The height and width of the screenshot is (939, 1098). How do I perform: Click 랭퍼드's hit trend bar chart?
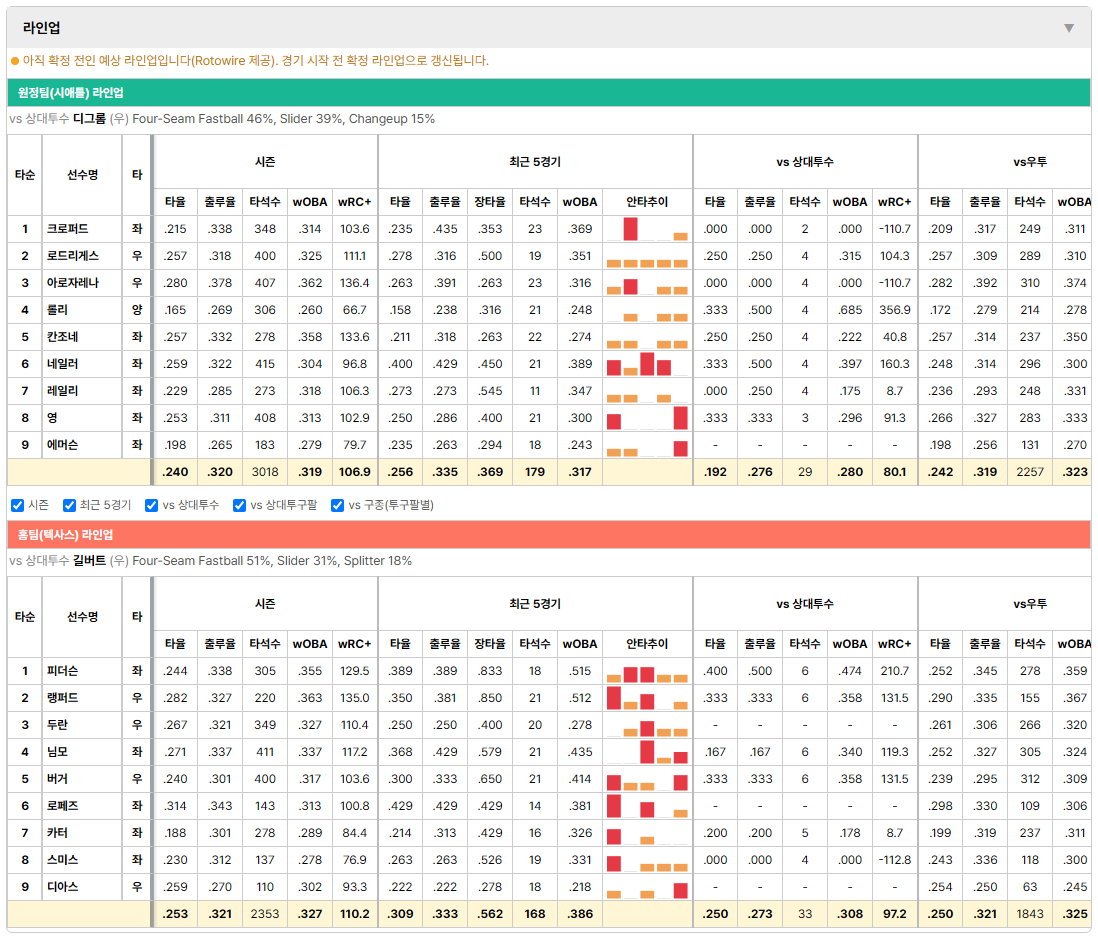[x=647, y=698]
